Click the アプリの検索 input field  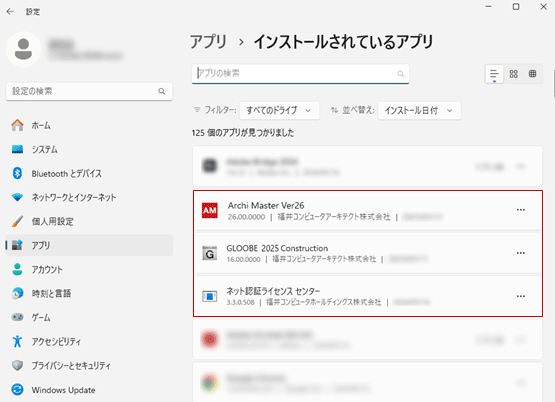point(300,74)
